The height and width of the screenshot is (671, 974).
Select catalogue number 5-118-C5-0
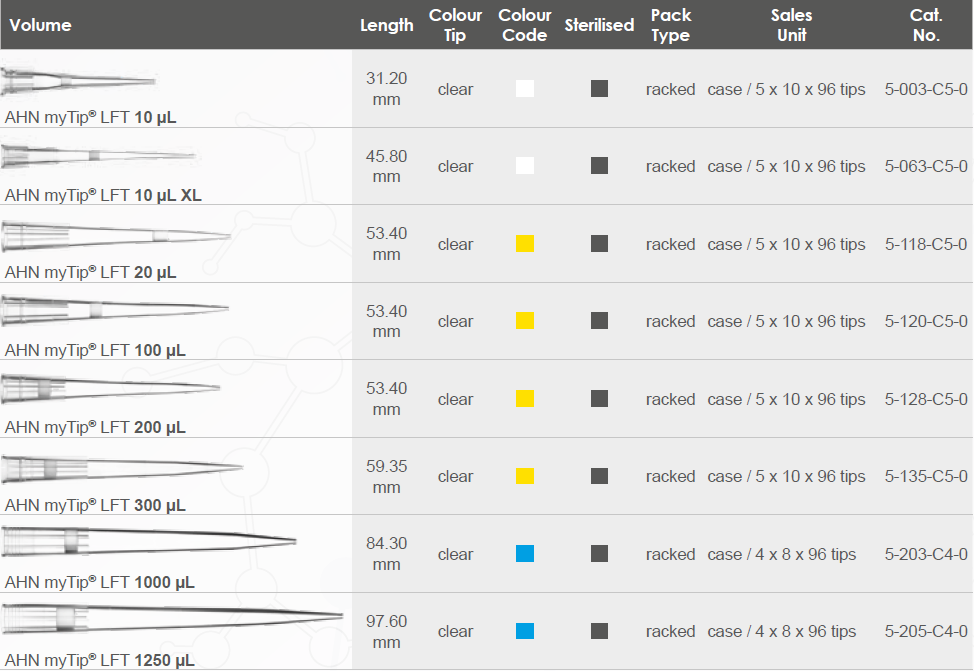pos(926,244)
